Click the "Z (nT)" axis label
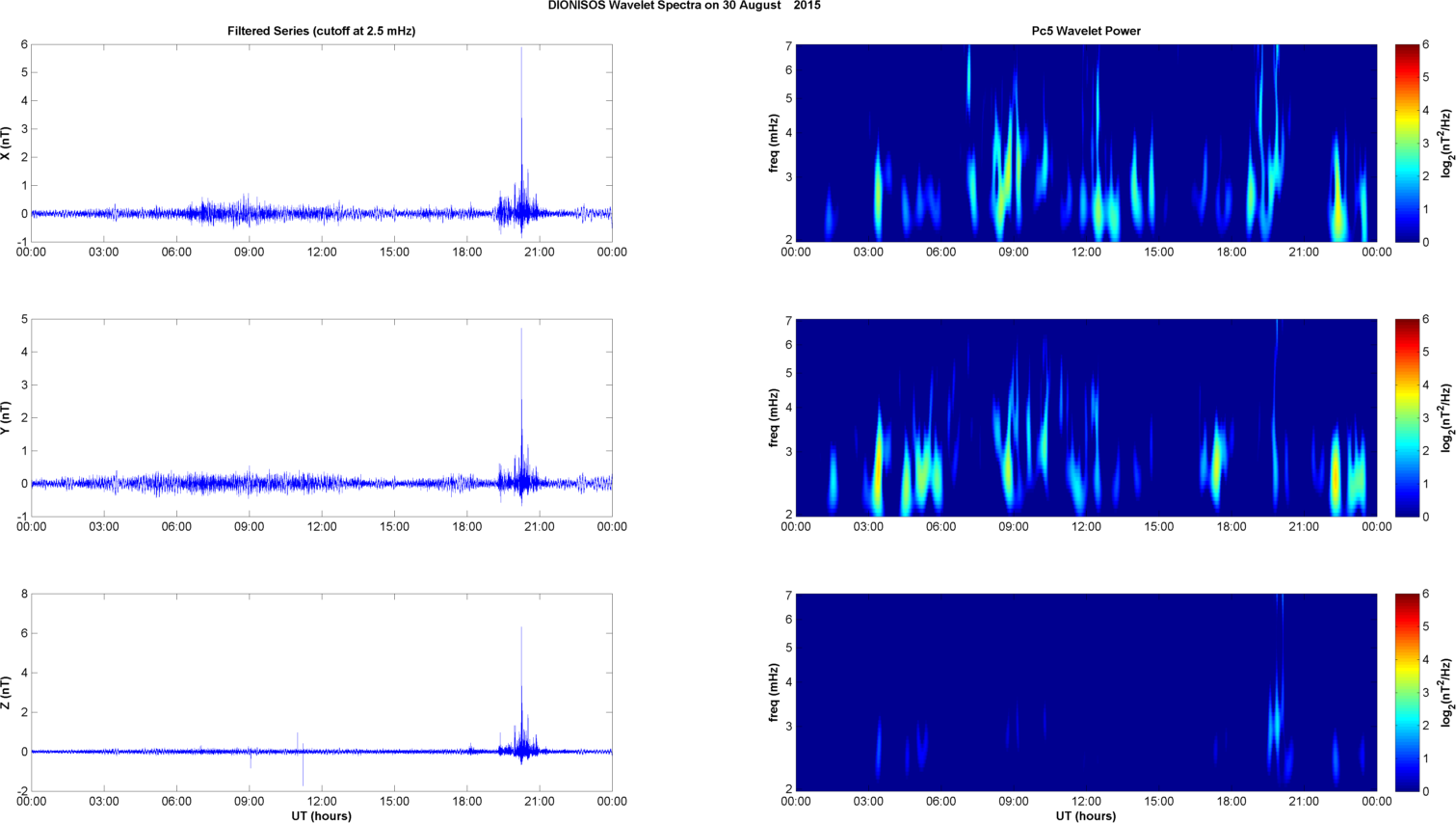Image resolution: width=1456 pixels, height=823 pixels. (6, 693)
